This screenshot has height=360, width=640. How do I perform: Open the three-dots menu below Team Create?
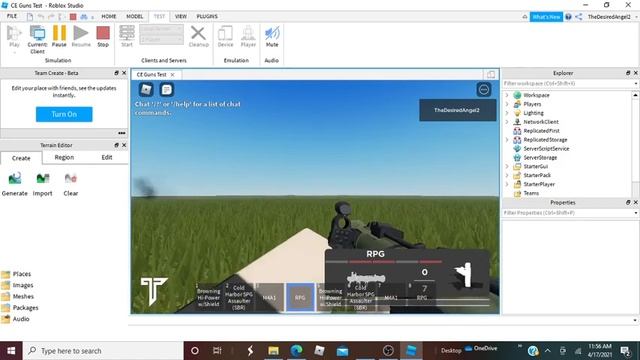click(x=122, y=133)
